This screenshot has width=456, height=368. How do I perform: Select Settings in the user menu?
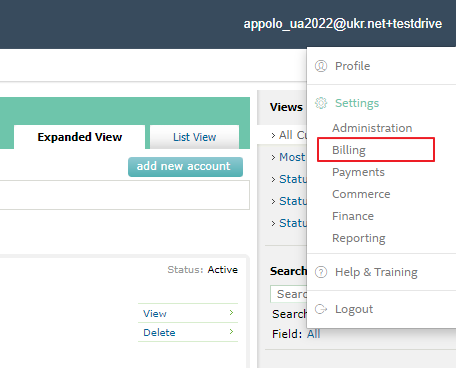click(357, 103)
